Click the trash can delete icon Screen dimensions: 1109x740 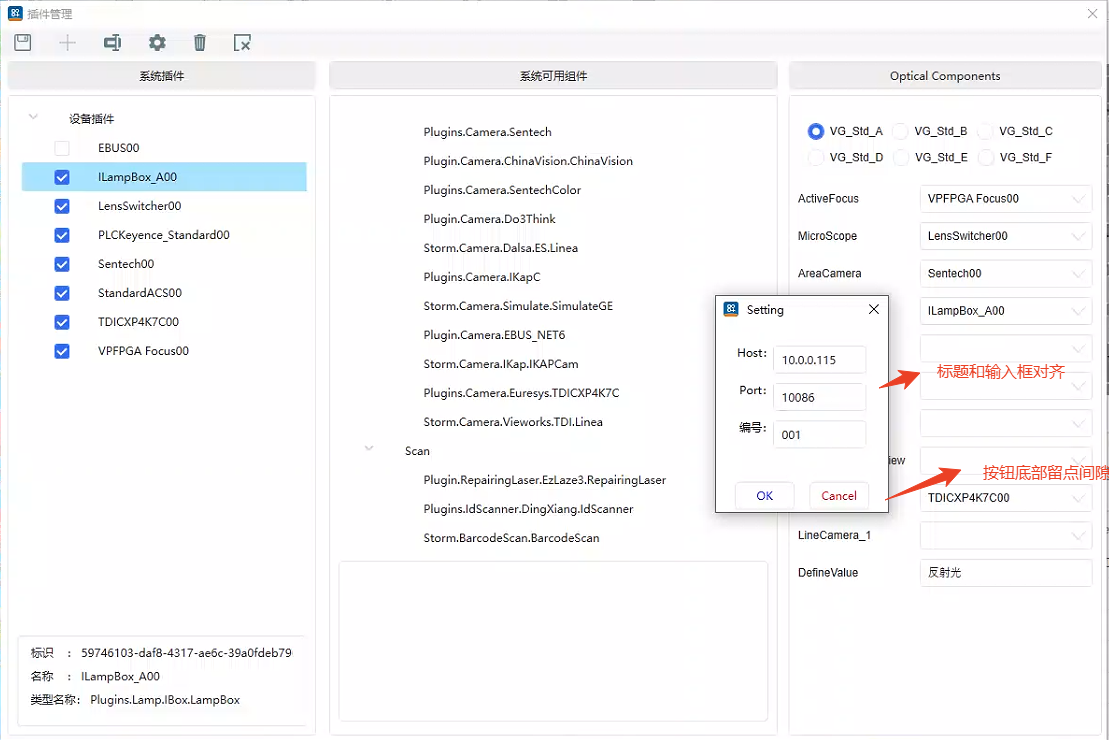tap(200, 42)
